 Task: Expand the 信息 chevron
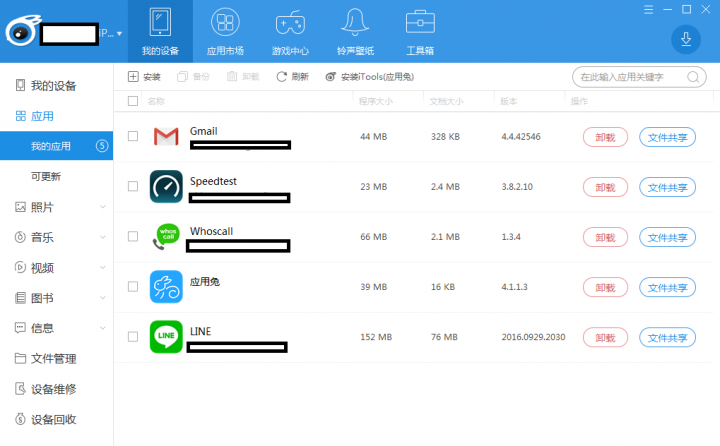coord(103,328)
